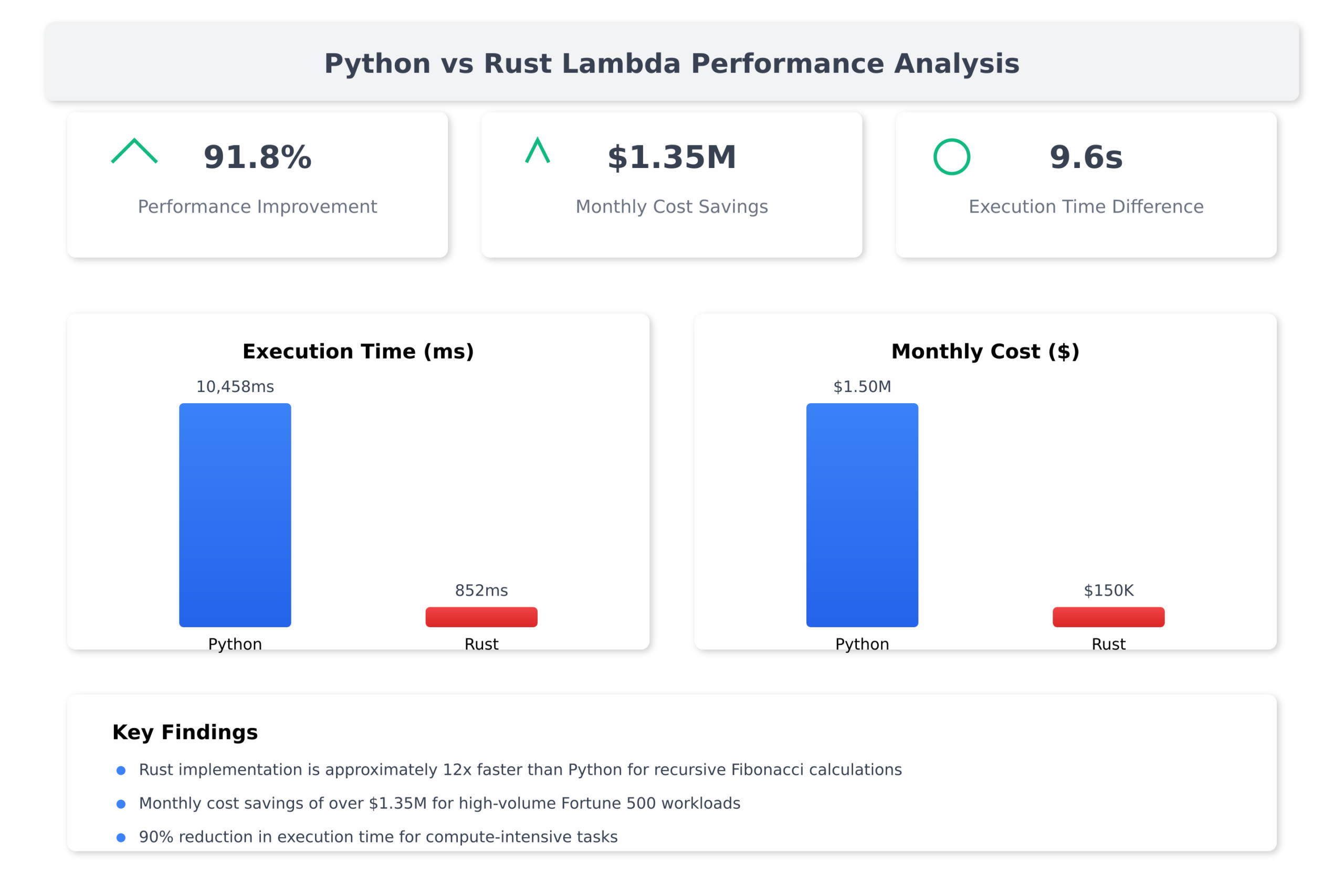This screenshot has height=896, width=1344.
Task: Click the 'Performance Improvement' label
Action: point(258,206)
